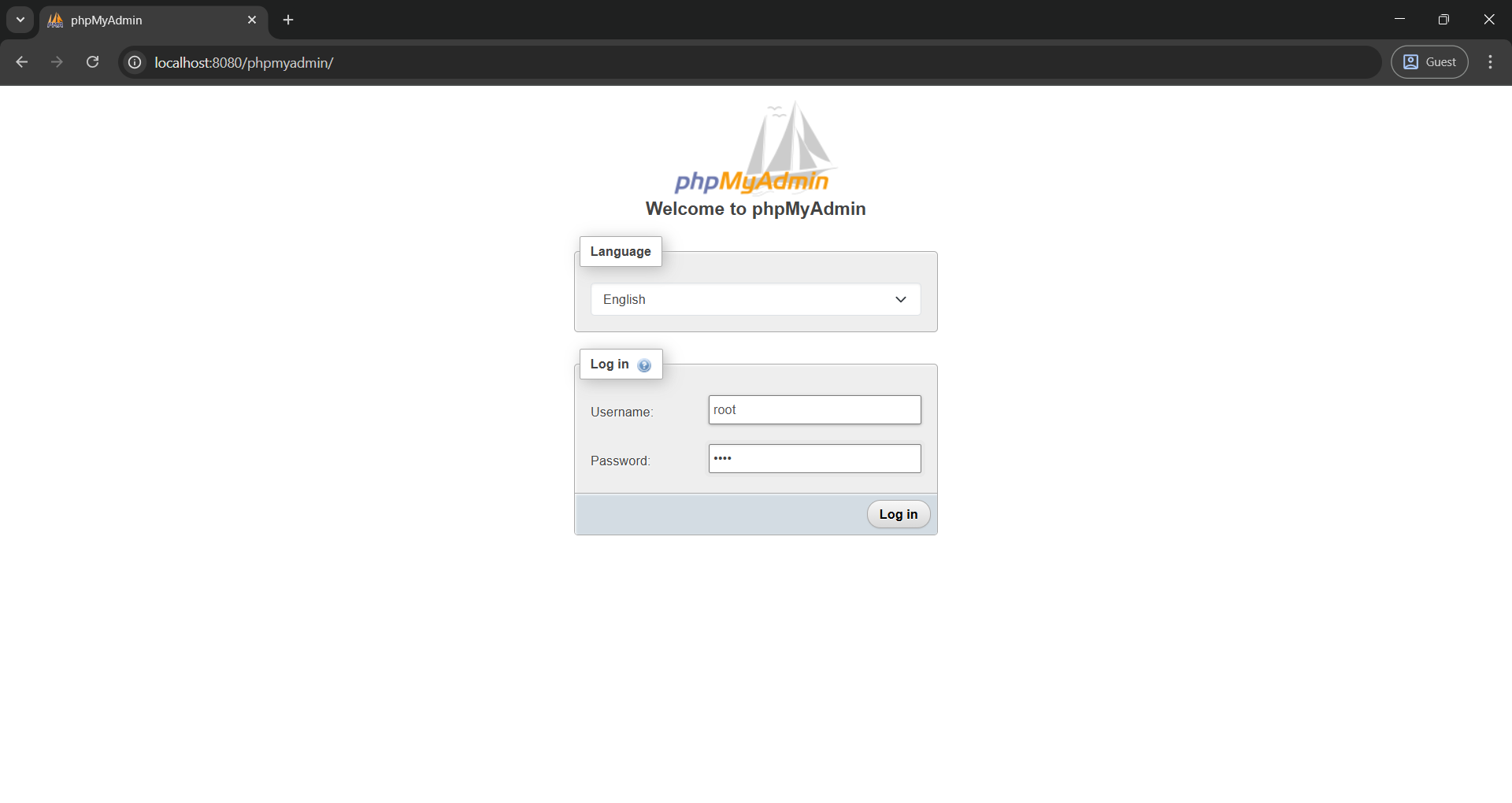
Task: Open a new browser tab
Action: (x=287, y=20)
